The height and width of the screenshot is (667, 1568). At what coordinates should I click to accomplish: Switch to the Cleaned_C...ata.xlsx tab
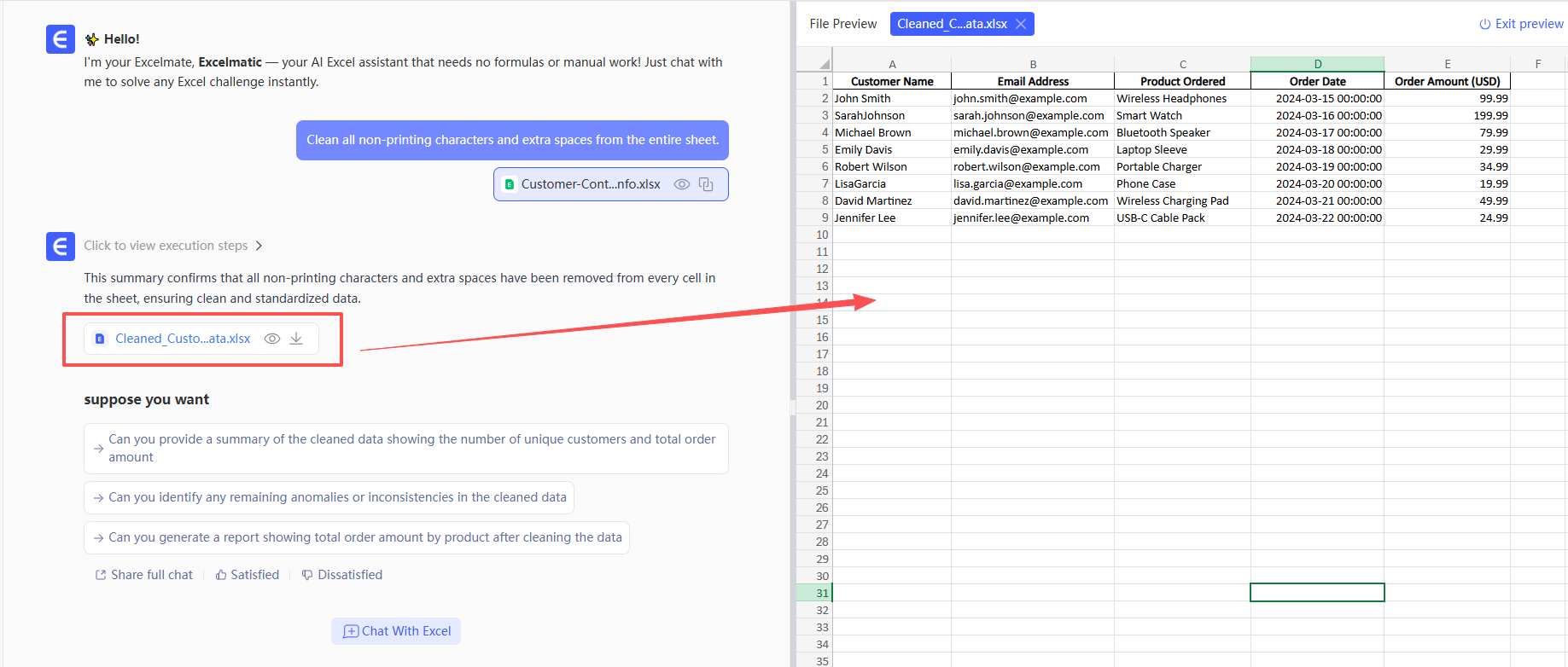[x=951, y=24]
